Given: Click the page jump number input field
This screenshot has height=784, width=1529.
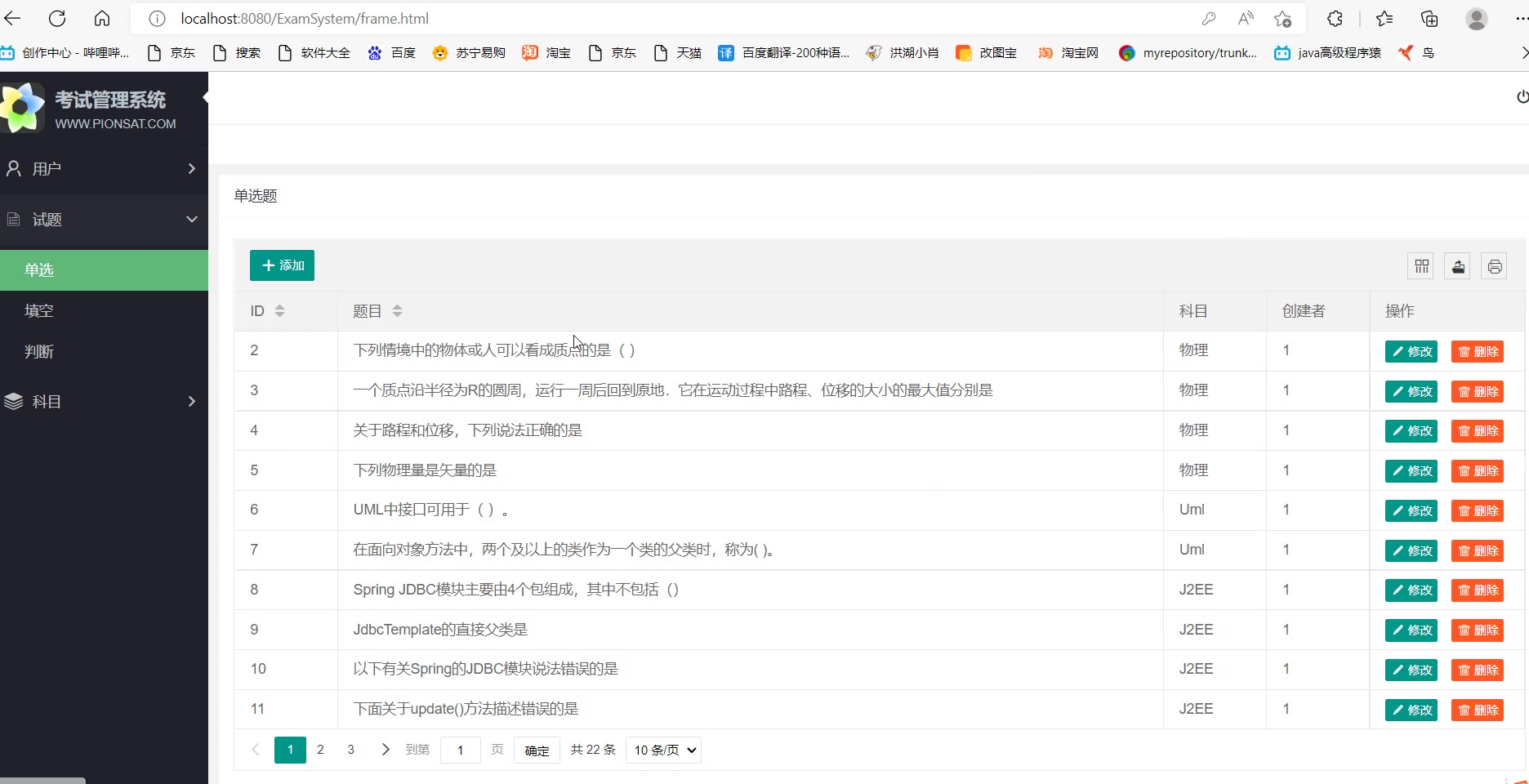Looking at the screenshot, I should pos(461,750).
